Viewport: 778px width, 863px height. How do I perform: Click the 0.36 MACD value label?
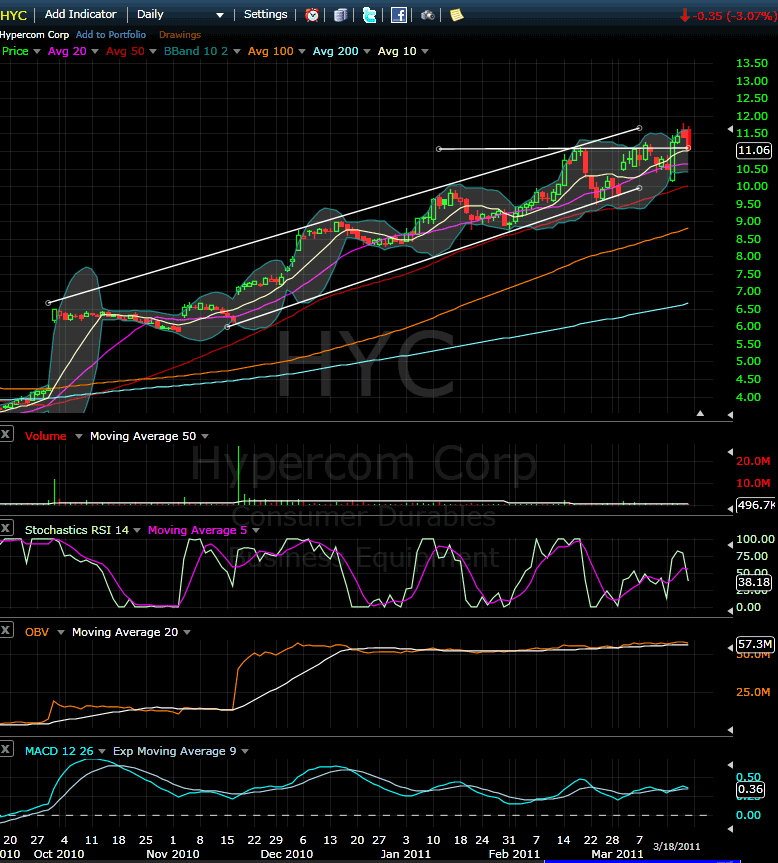750,789
